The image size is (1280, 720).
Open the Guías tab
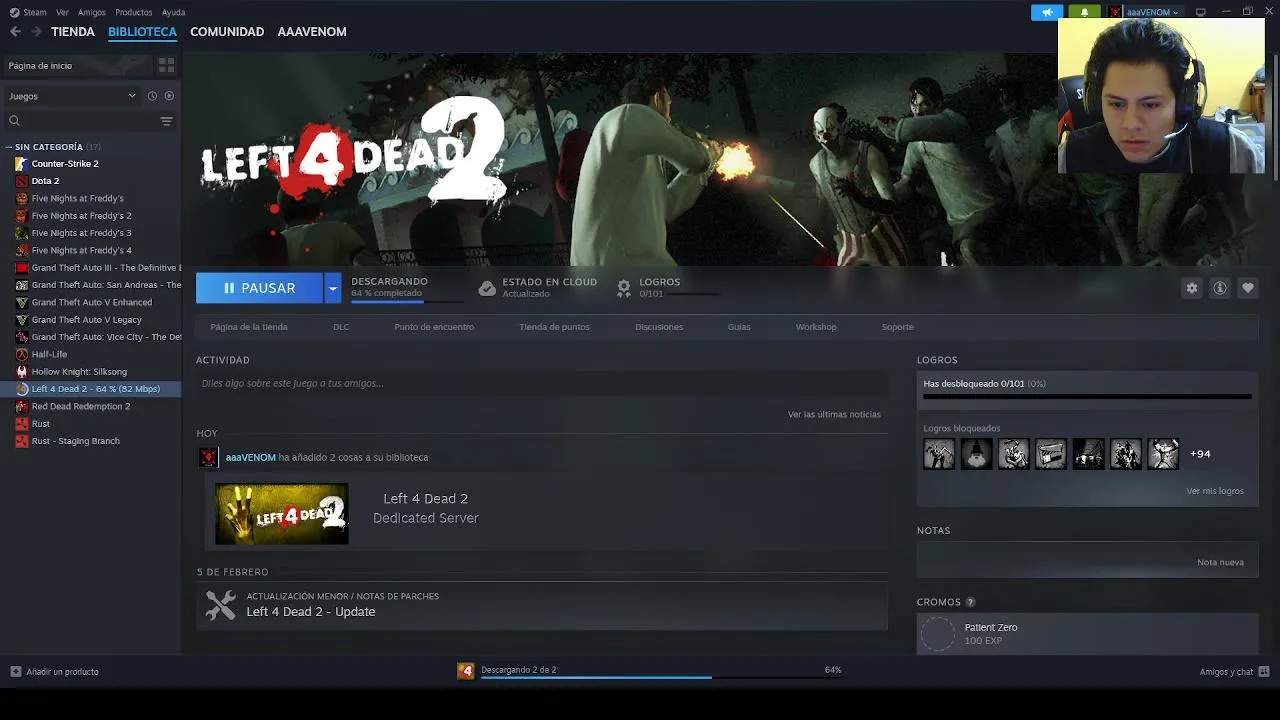click(739, 327)
